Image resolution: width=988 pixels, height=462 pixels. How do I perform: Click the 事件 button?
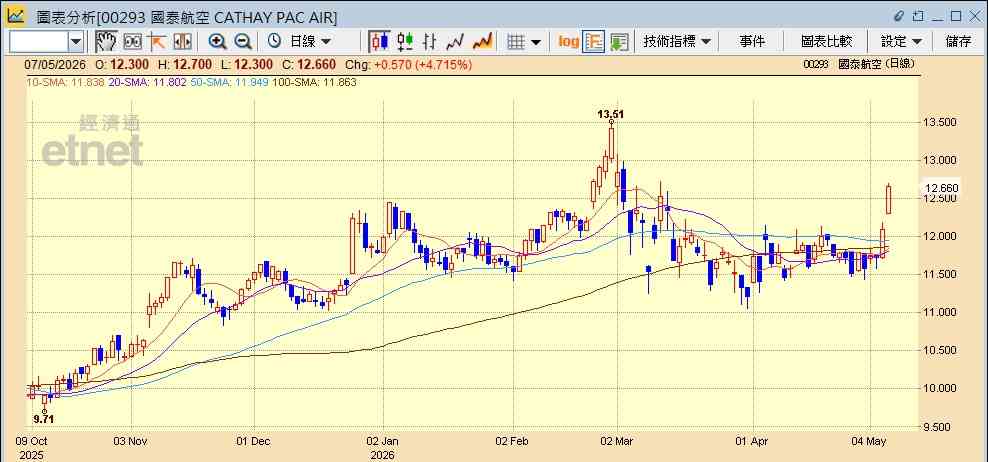[752, 42]
